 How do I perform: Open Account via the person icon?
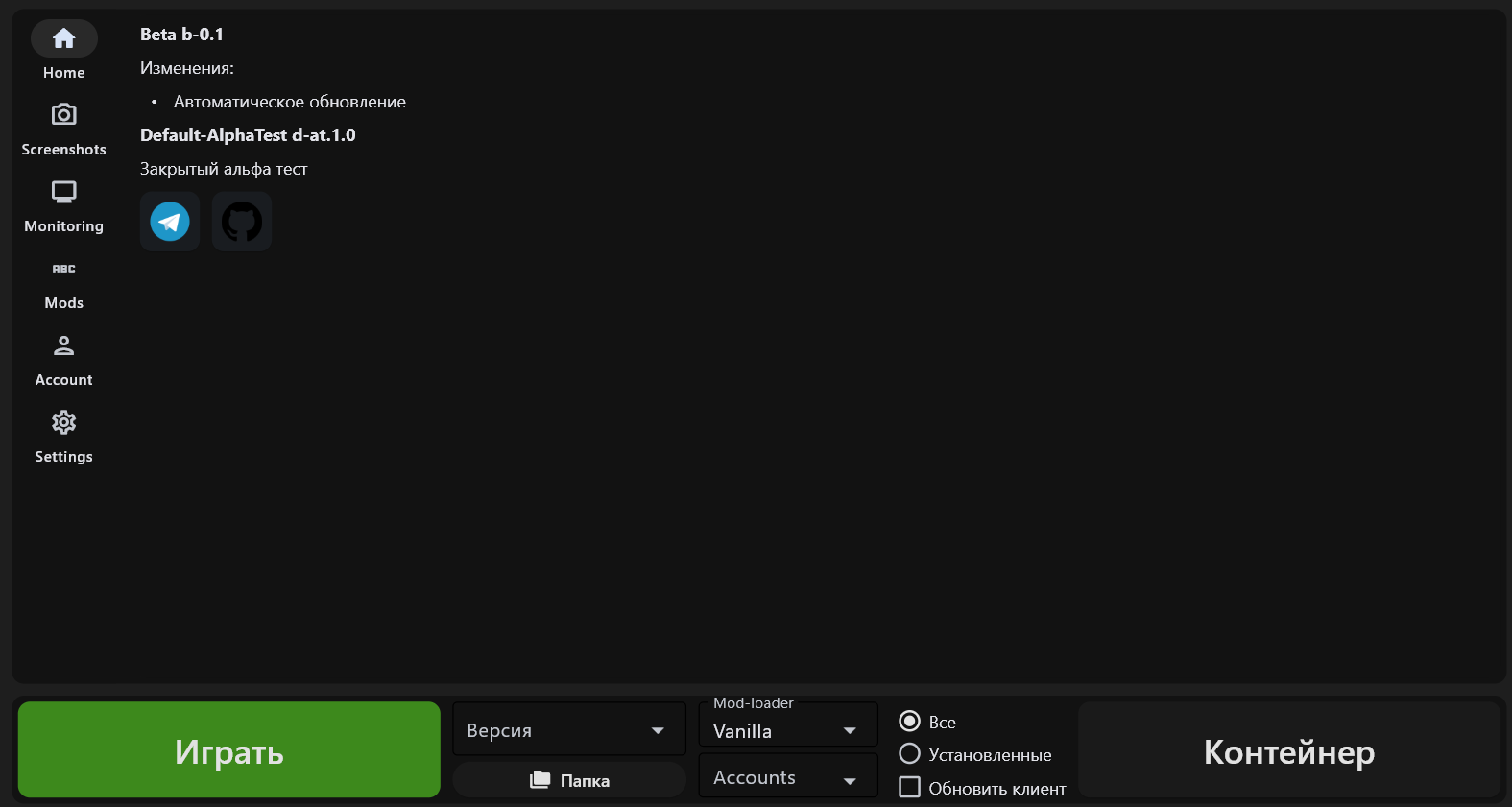click(64, 345)
